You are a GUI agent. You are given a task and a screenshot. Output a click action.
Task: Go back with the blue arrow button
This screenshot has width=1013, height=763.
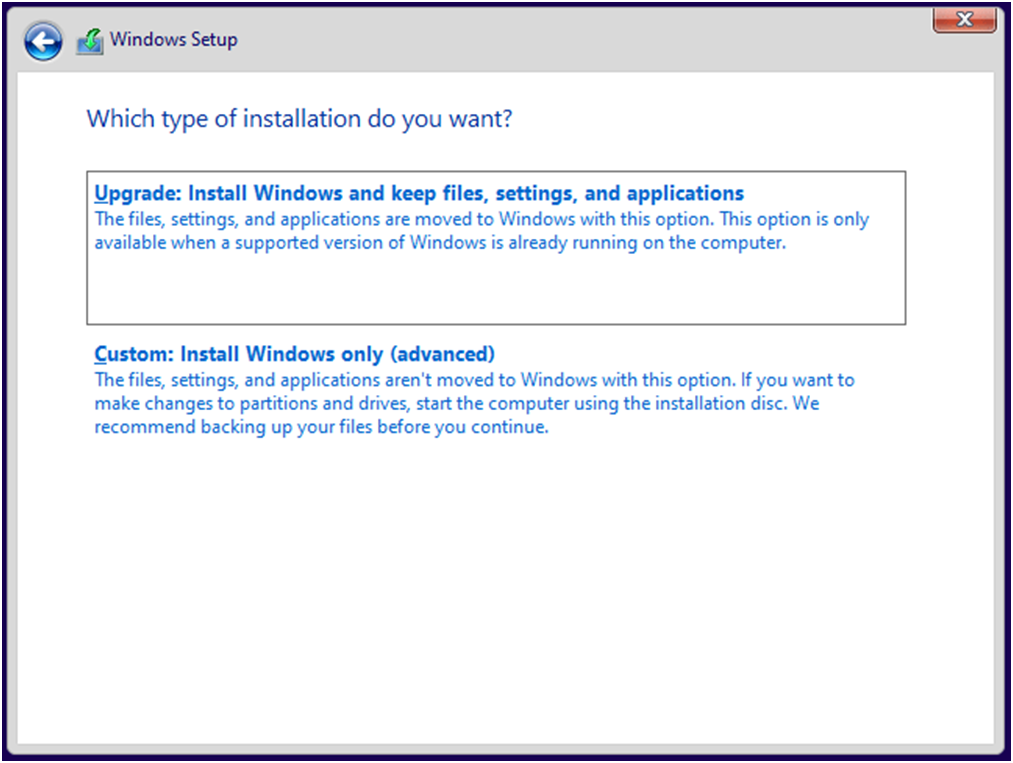(43, 41)
